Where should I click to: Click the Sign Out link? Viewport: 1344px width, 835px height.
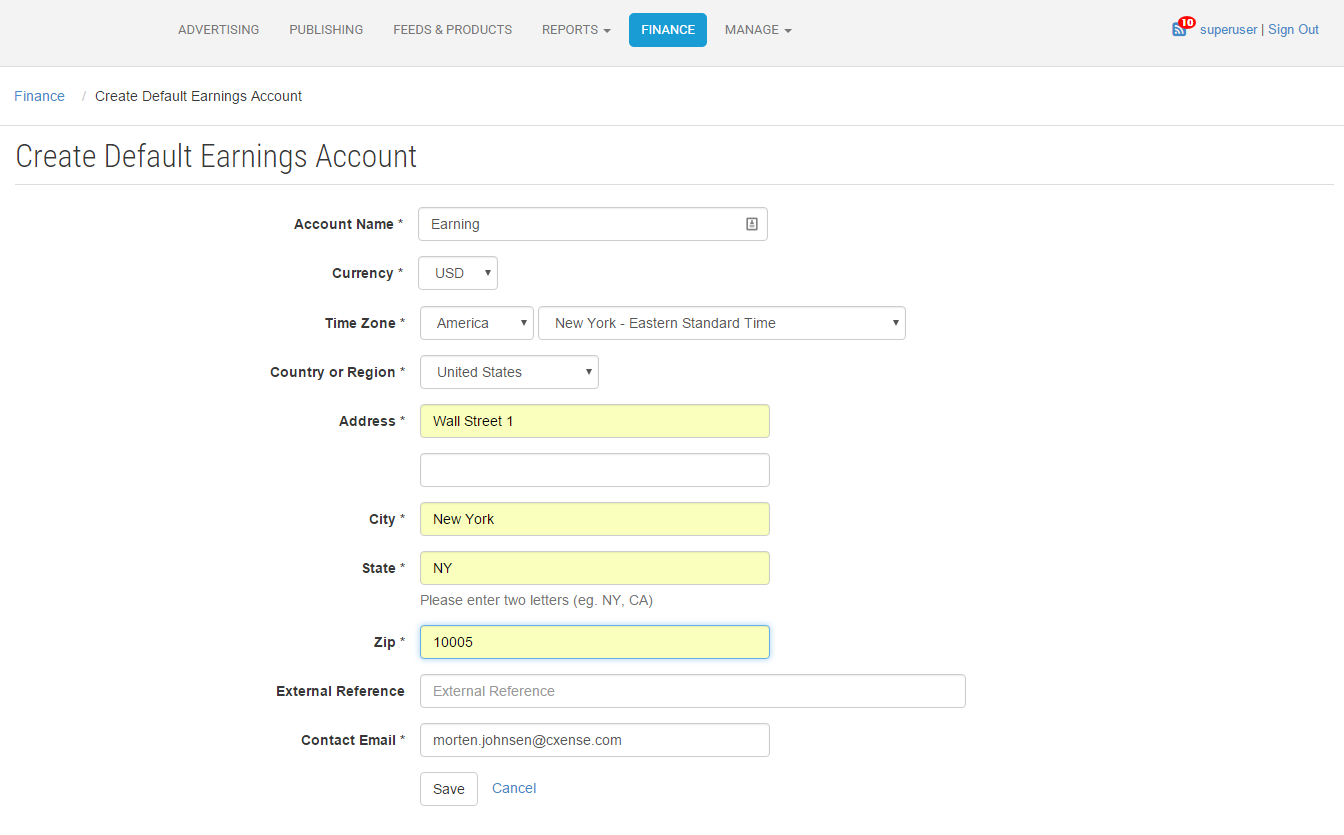point(1293,30)
